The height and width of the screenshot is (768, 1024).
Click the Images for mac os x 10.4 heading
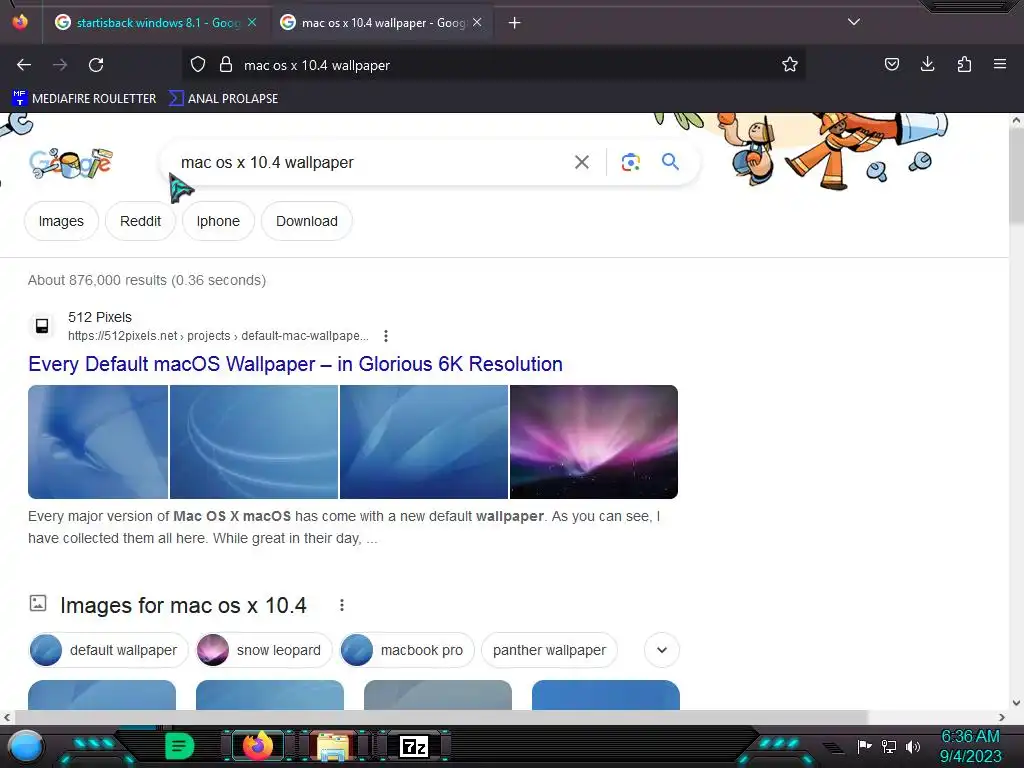click(x=183, y=605)
